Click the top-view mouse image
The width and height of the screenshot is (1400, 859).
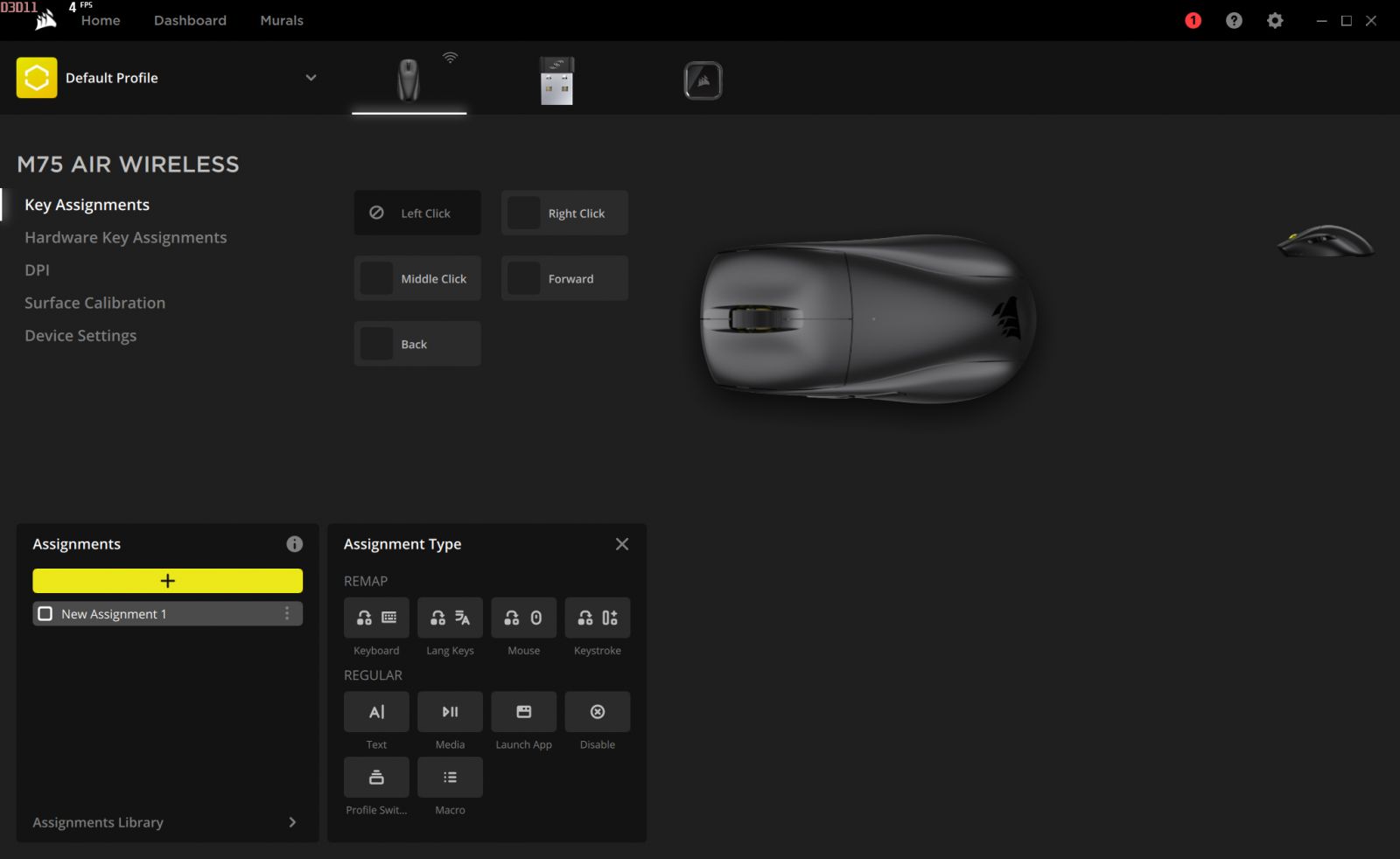point(869,319)
